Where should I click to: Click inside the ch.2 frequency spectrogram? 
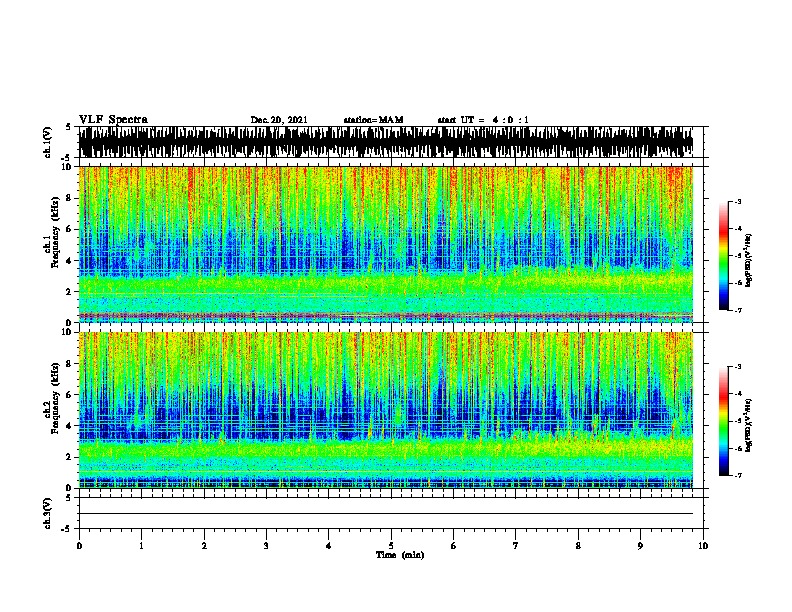tap(386, 410)
